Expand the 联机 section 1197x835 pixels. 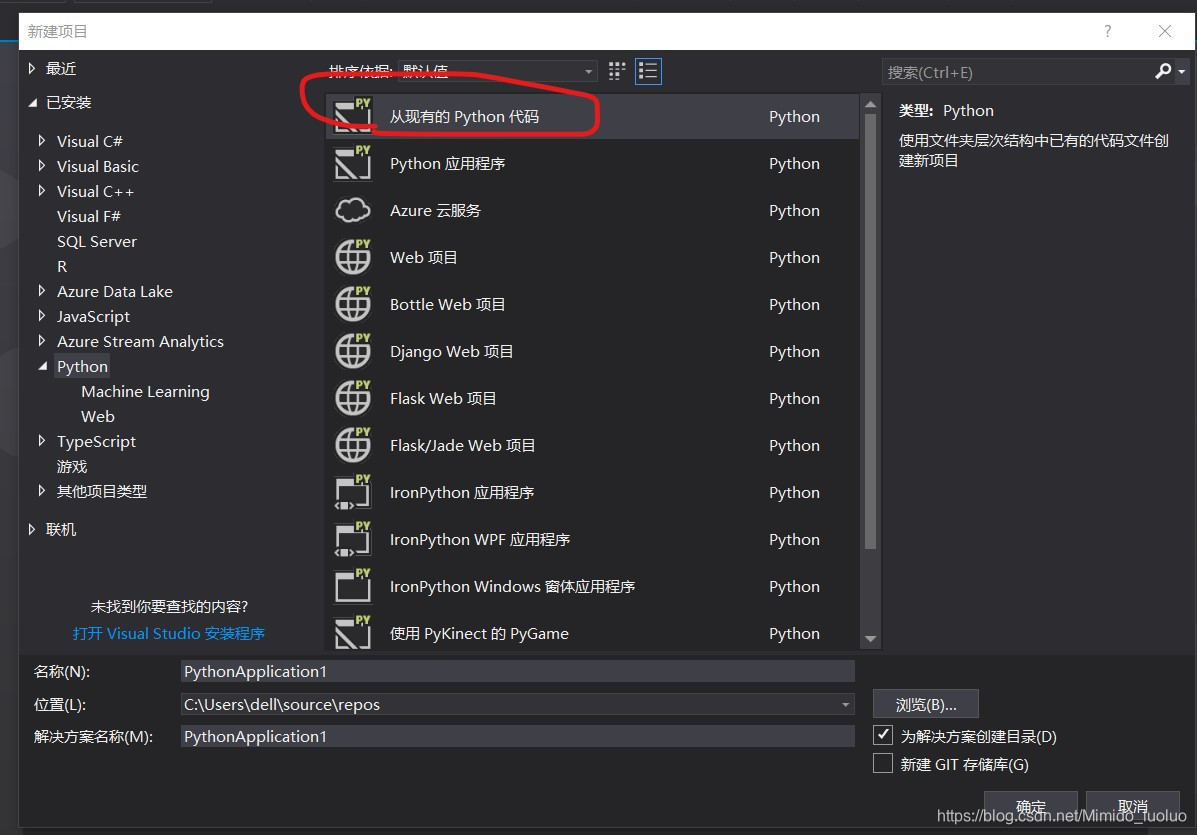[x=31, y=529]
